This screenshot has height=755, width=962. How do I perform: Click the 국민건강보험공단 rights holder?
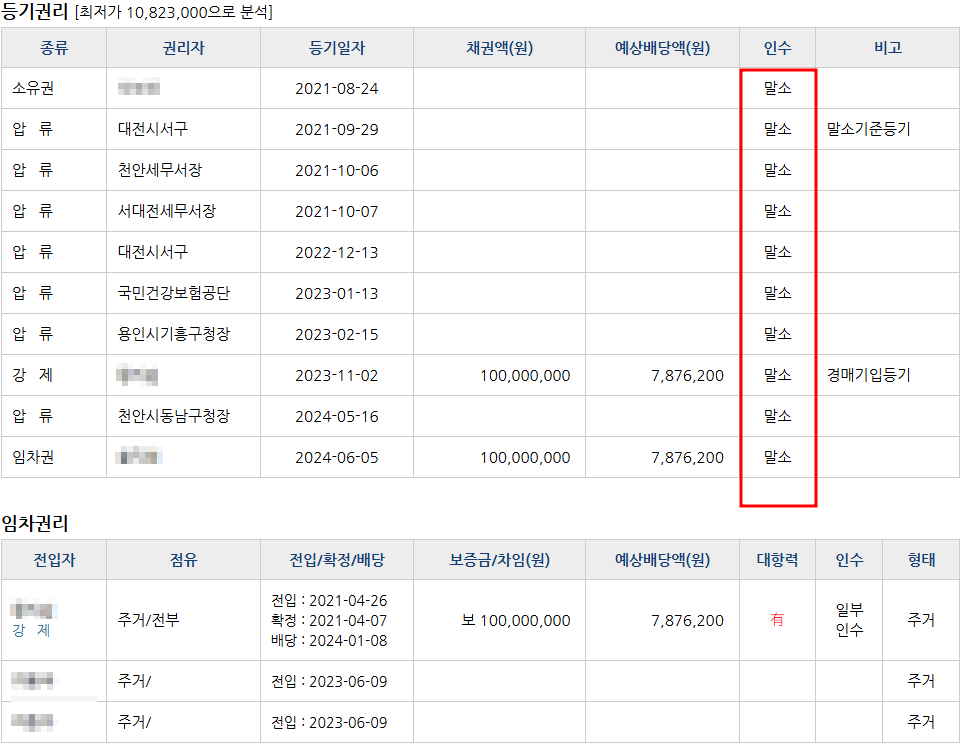(174, 293)
